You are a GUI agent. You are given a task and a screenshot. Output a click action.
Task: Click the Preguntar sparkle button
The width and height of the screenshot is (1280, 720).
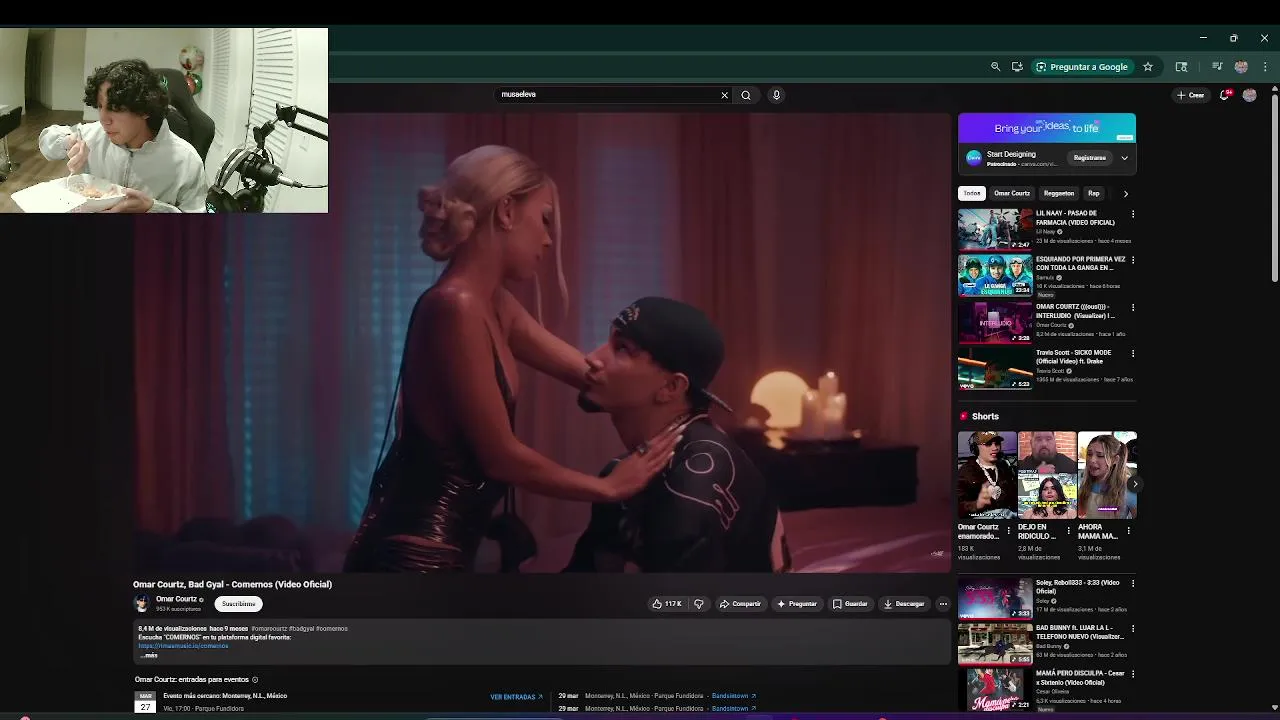pyautogui.click(x=797, y=604)
